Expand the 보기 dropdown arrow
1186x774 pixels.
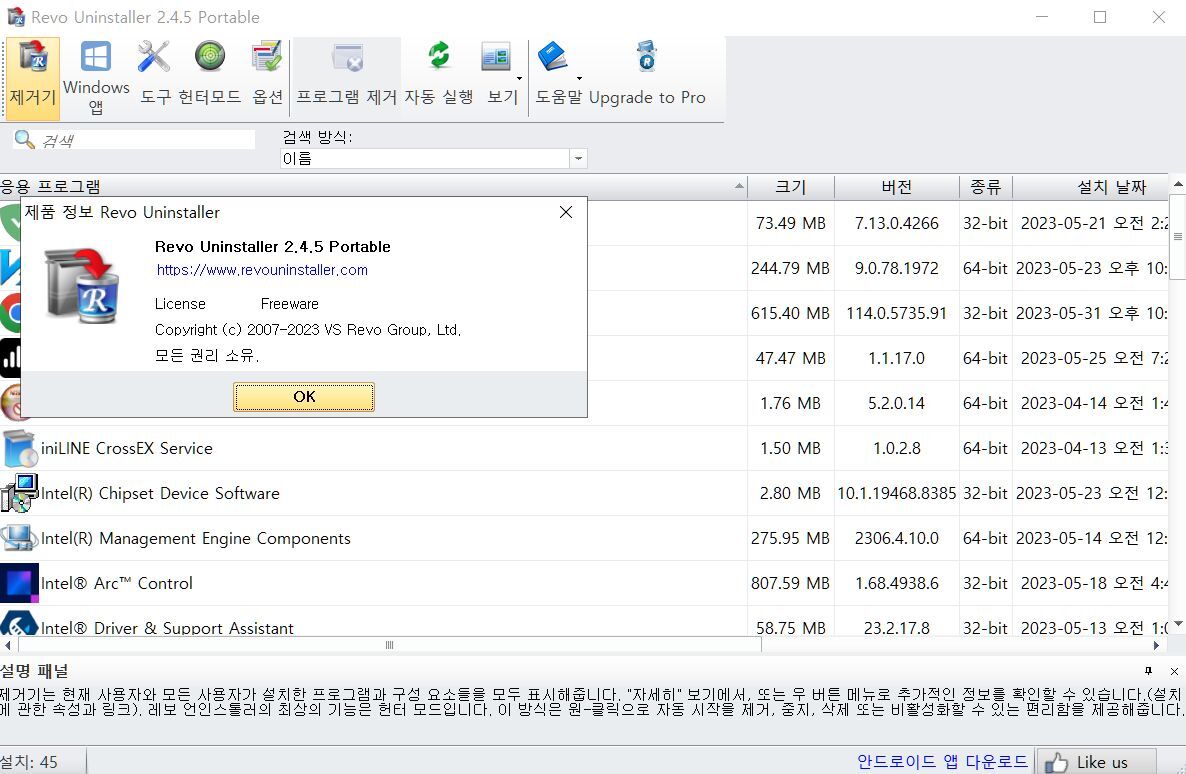519,79
